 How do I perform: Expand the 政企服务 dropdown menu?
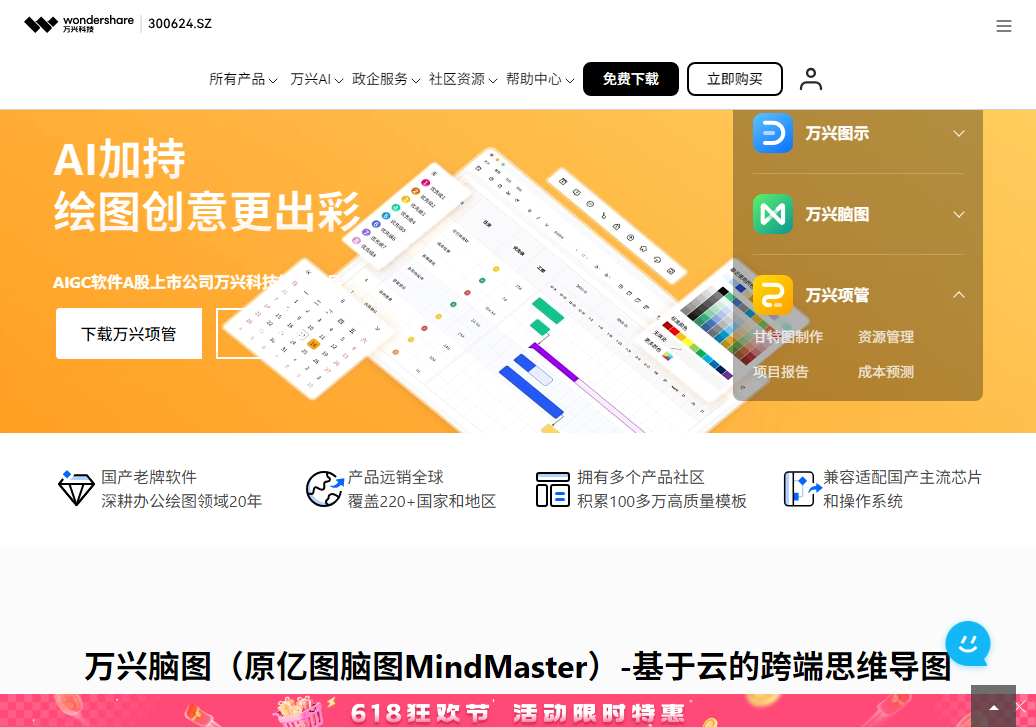pyautogui.click(x=386, y=79)
